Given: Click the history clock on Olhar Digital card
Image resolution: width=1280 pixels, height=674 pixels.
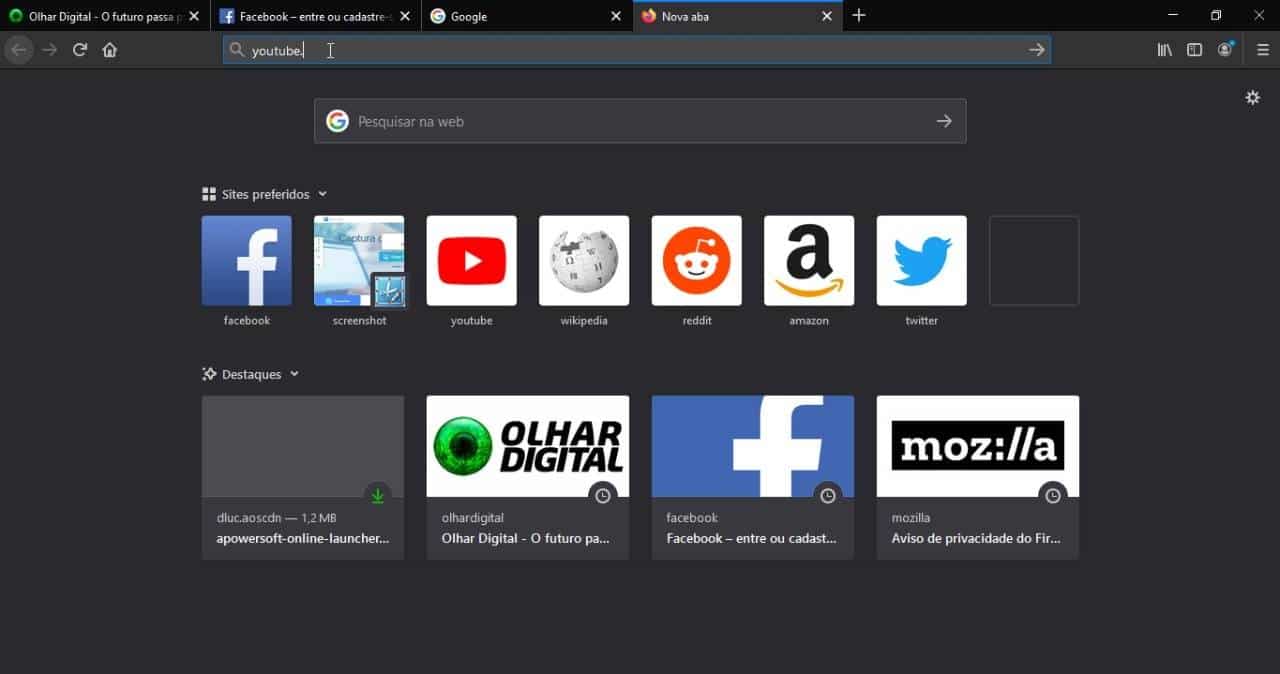Looking at the screenshot, I should pyautogui.click(x=602, y=495).
